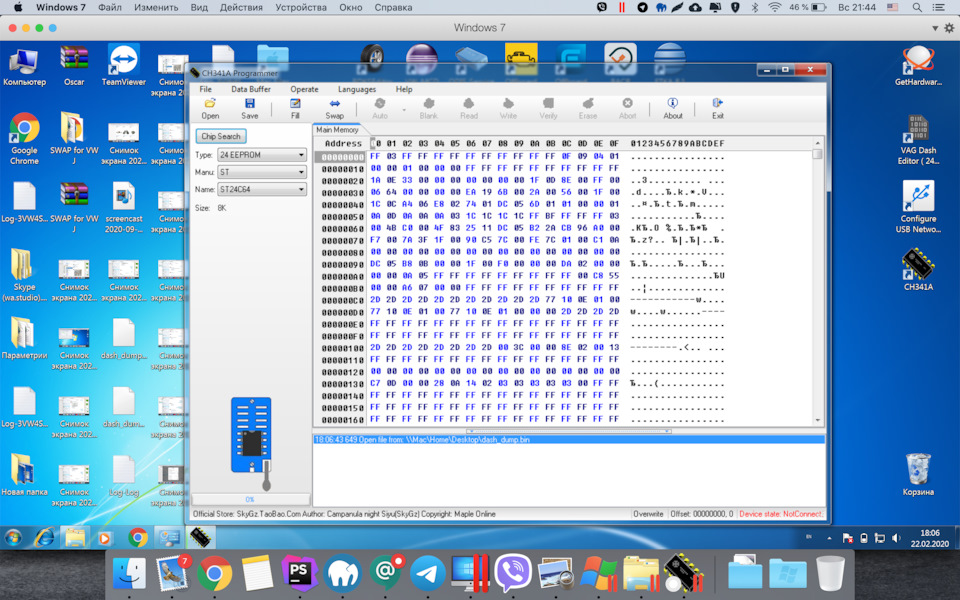Select the highlighted log entry line

[569, 440]
